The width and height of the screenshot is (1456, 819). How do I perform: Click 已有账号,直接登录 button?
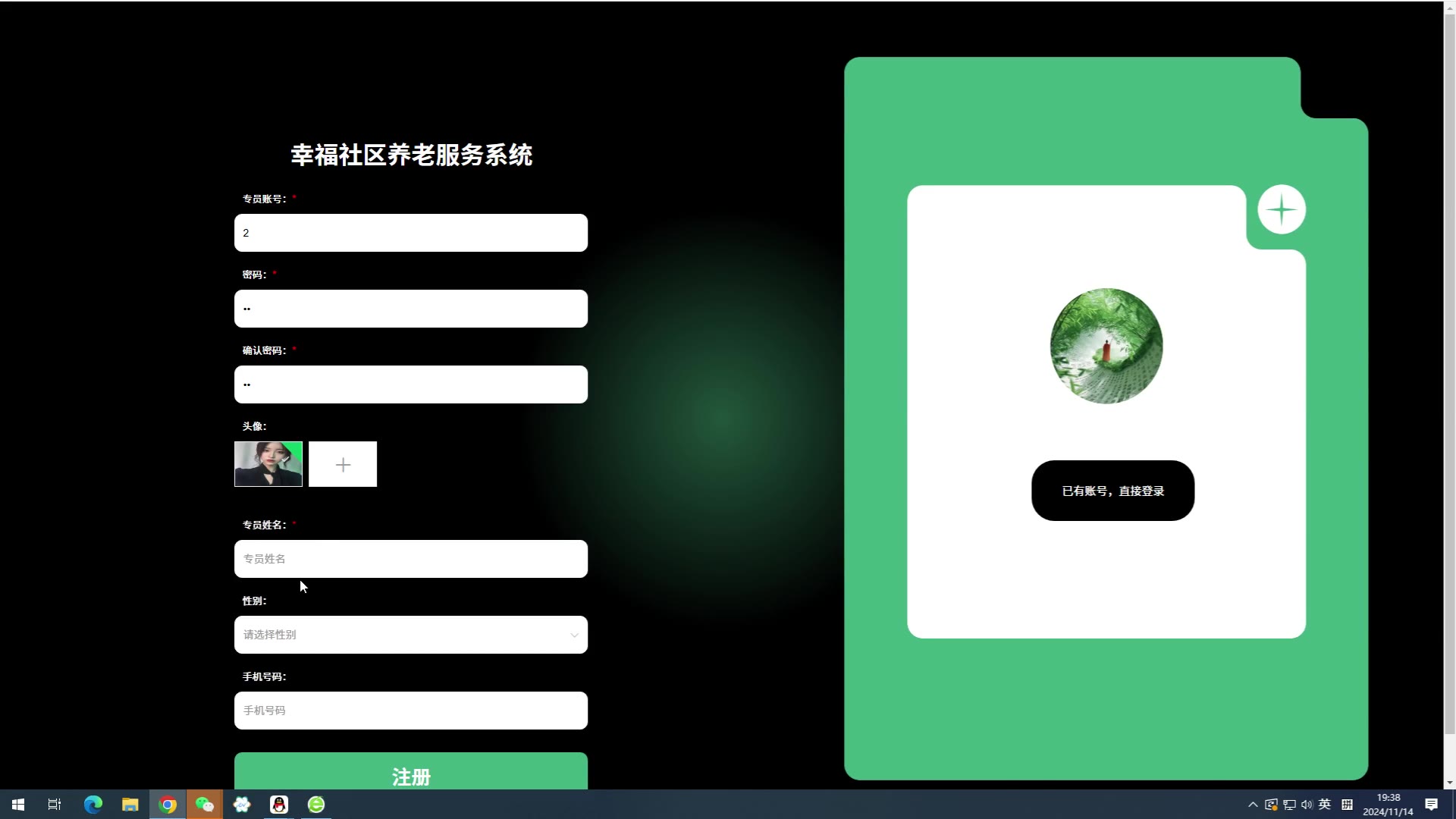click(1112, 491)
